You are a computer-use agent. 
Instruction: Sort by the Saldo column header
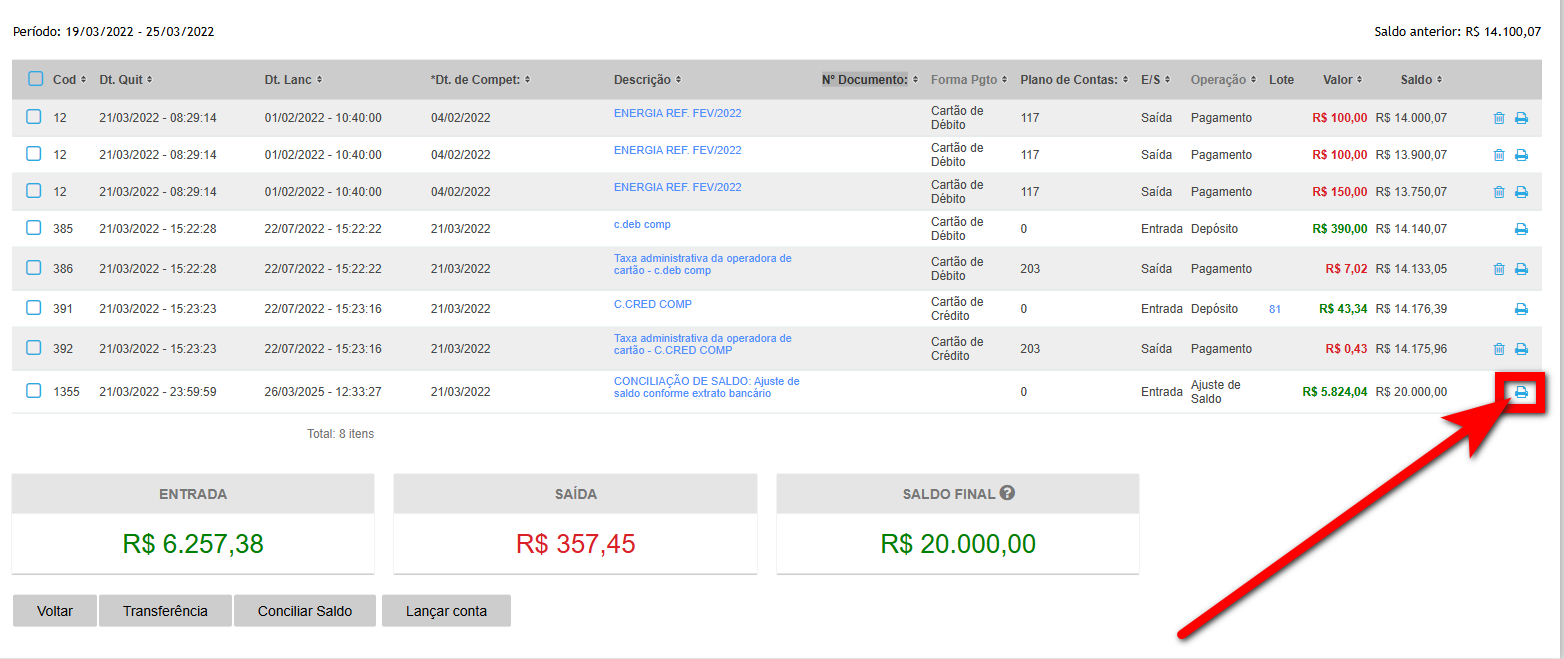[1420, 80]
